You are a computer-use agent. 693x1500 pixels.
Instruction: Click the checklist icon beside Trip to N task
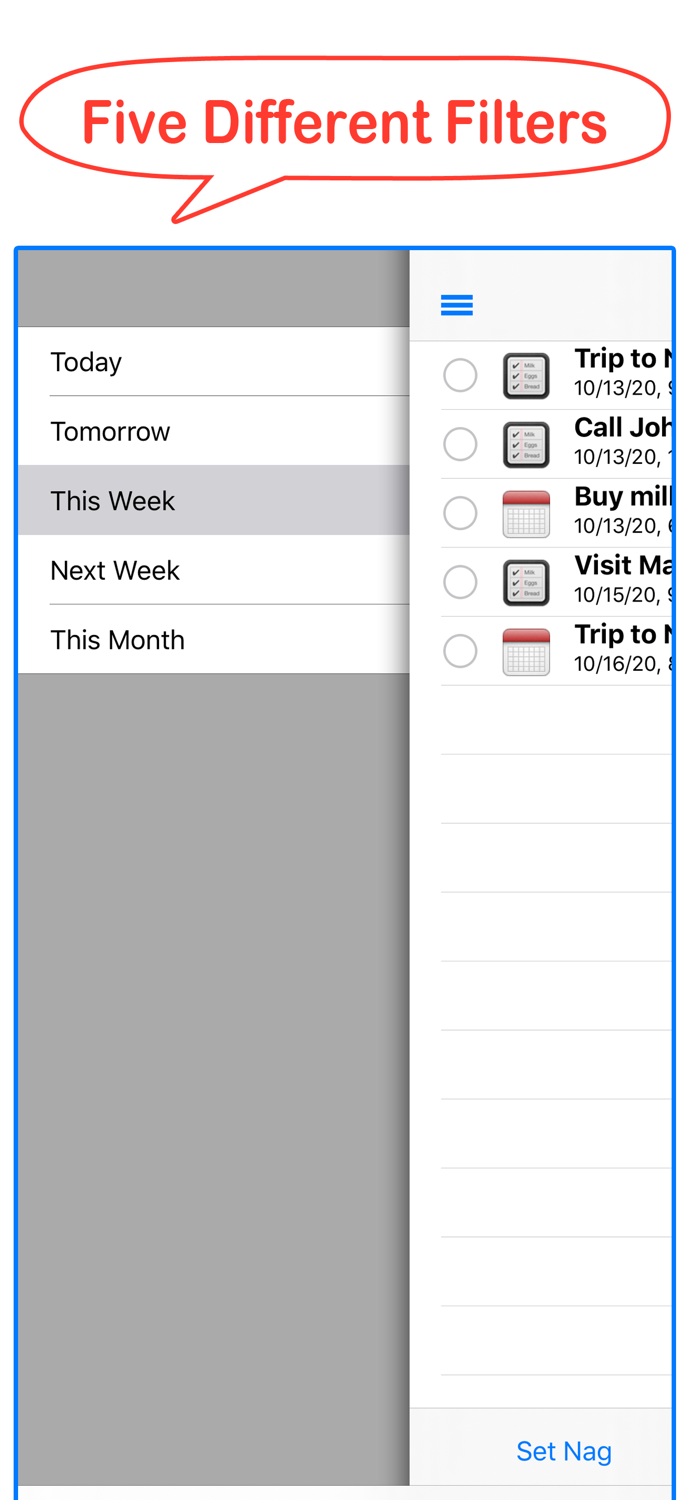(x=526, y=375)
